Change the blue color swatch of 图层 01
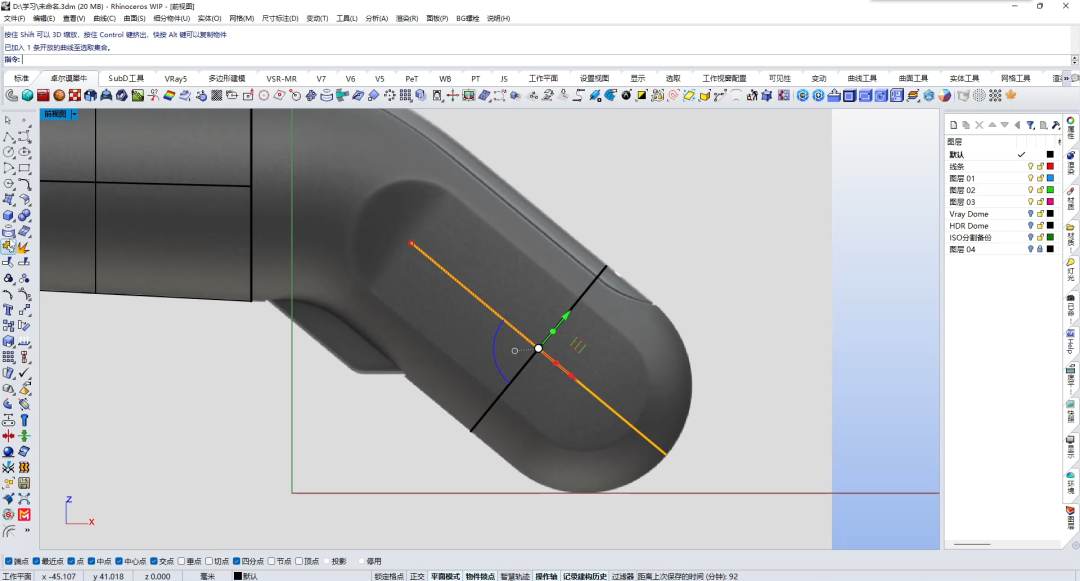Screen dimensions: 1080x581 (1050, 178)
